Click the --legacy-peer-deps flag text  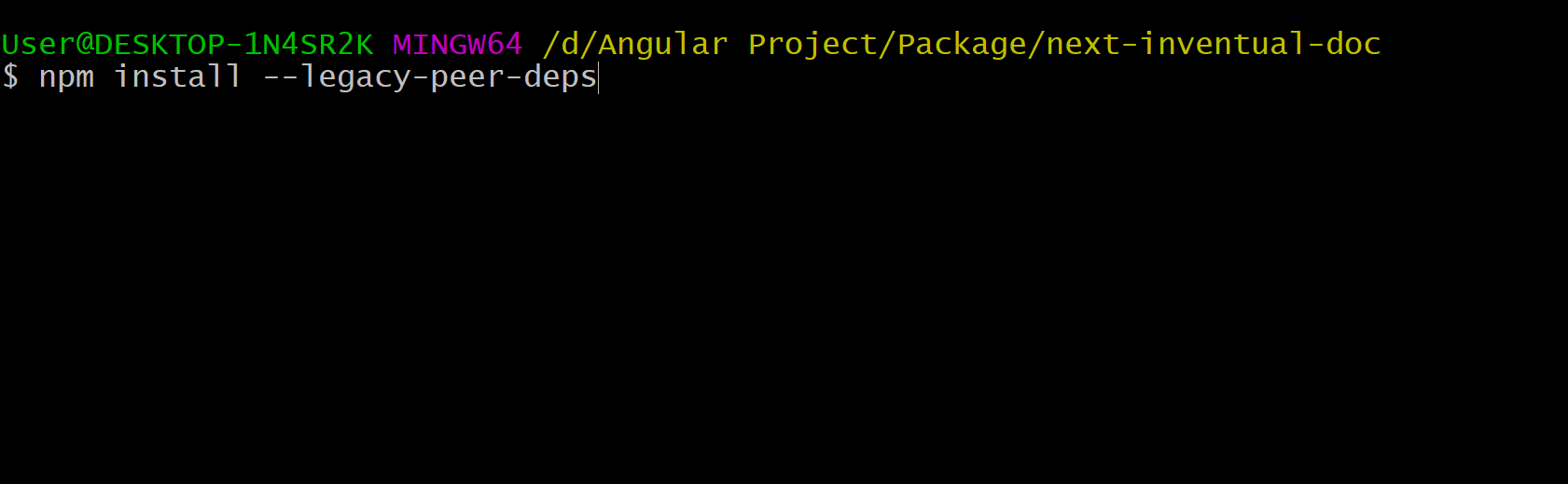coord(430,77)
